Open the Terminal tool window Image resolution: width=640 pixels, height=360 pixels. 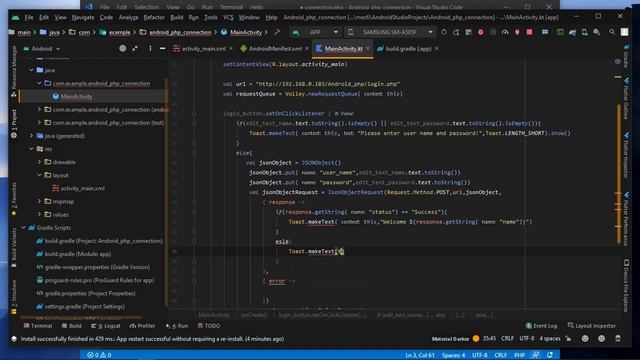[38, 326]
